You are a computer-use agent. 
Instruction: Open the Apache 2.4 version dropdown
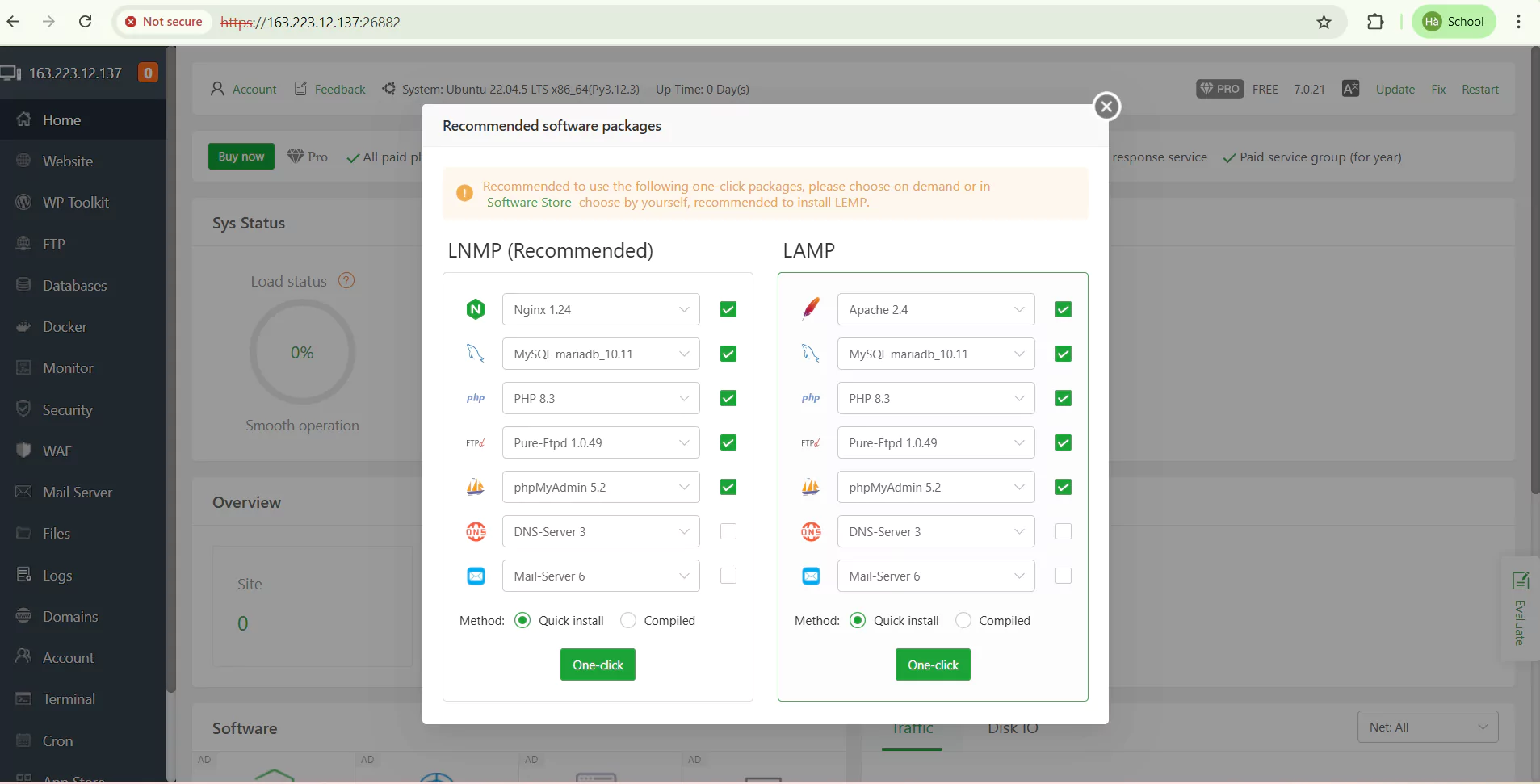tap(936, 309)
